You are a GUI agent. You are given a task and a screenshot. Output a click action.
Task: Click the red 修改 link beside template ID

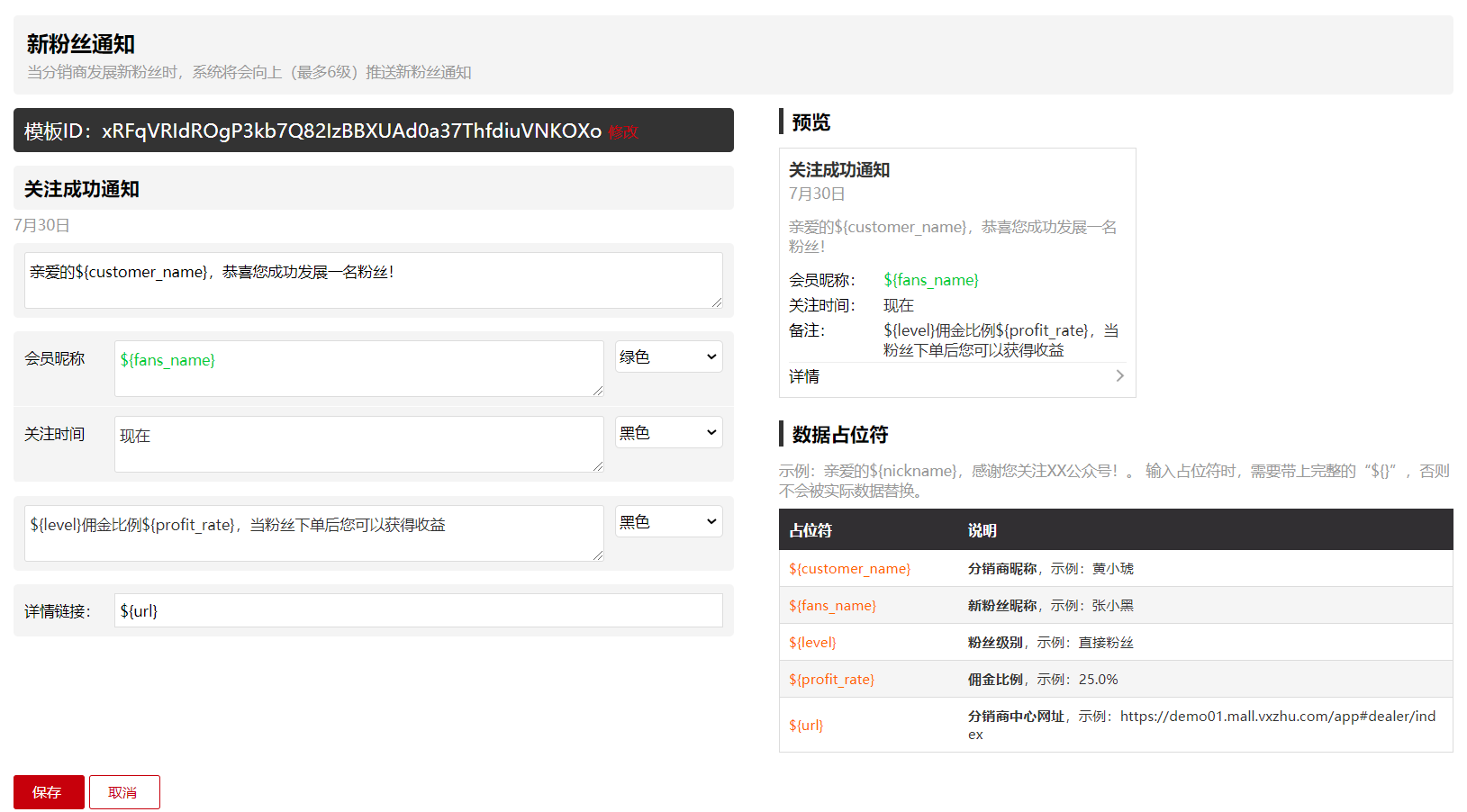[623, 132]
